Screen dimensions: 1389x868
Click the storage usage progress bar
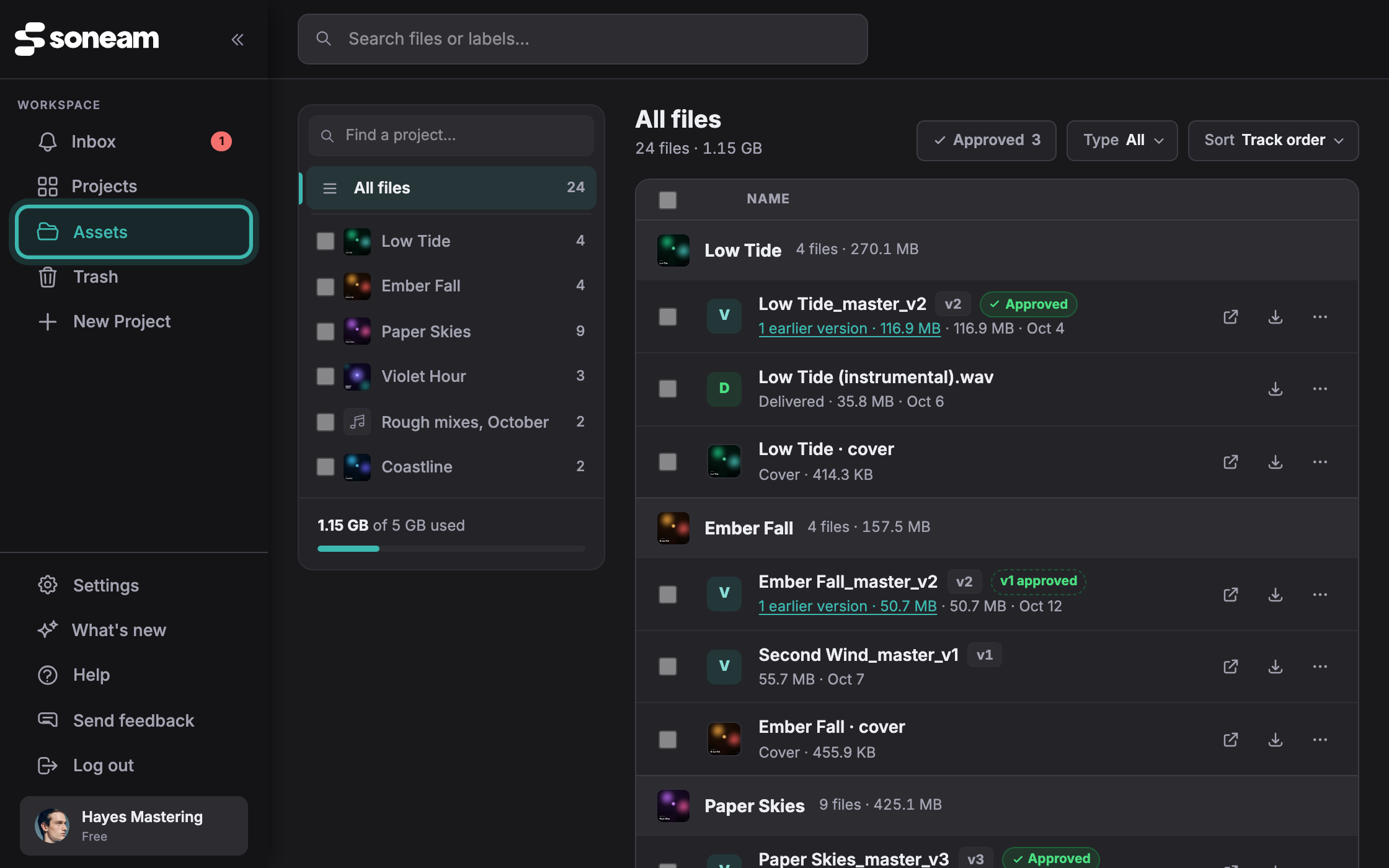[x=451, y=549]
